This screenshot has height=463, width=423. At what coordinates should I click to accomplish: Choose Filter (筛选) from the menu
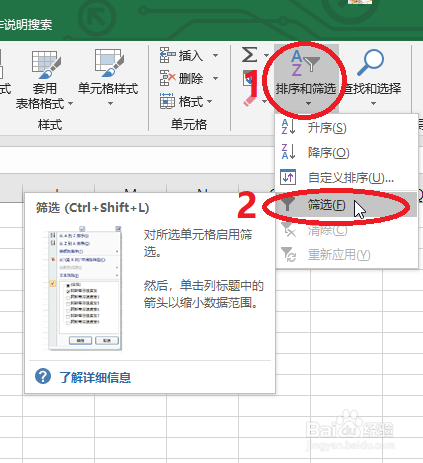(346, 205)
